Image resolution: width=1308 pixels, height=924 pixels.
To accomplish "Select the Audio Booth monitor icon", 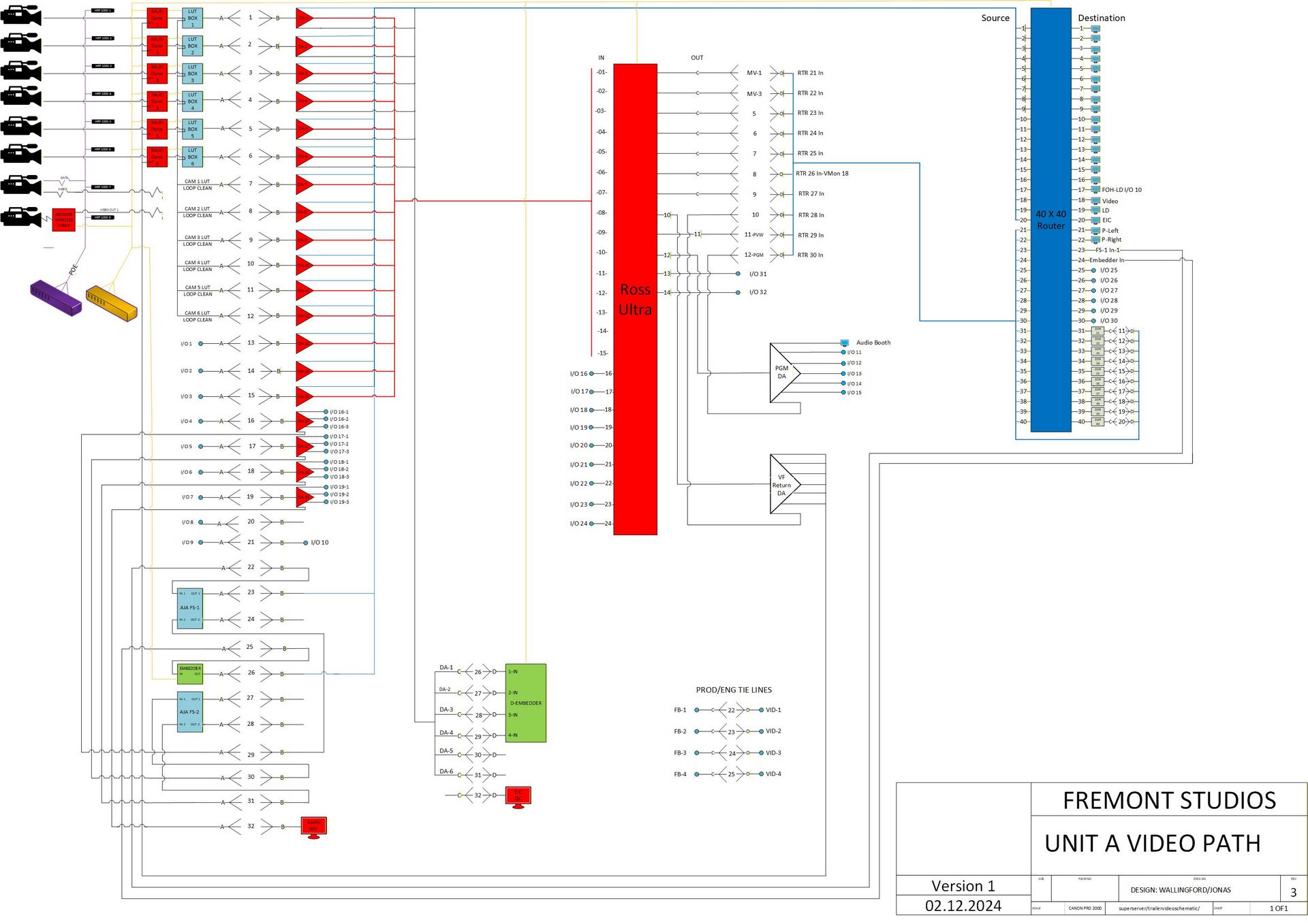I will pos(845,342).
